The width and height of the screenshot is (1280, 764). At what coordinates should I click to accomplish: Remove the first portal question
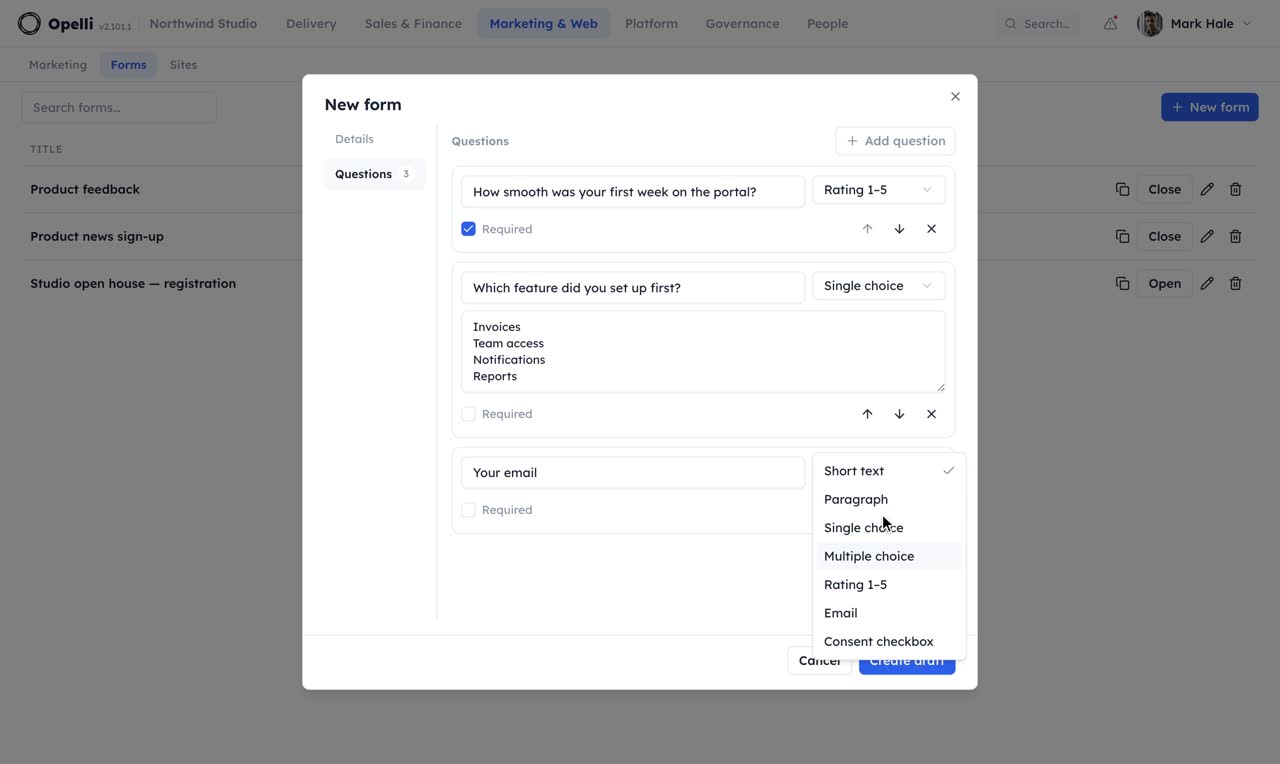point(931,229)
